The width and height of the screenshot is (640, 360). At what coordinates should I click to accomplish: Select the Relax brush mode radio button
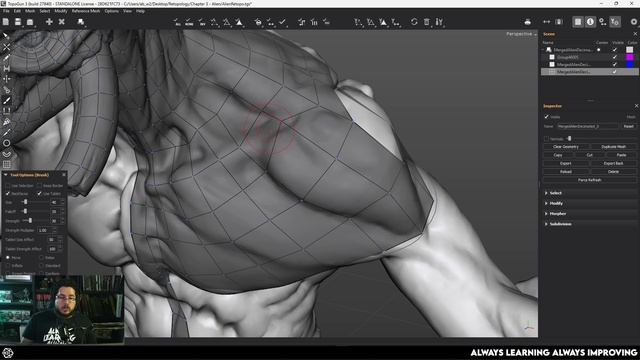point(41,258)
